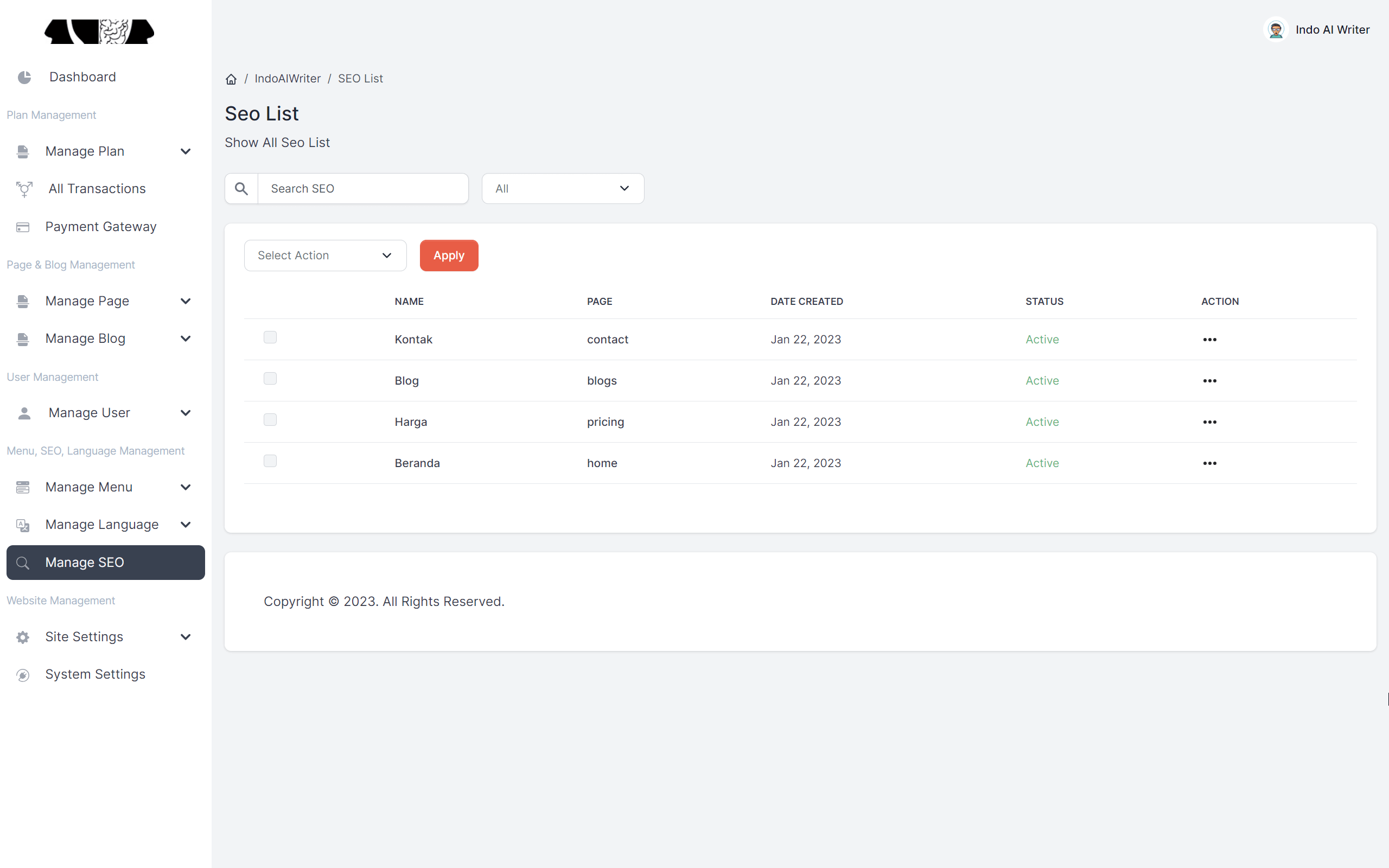
Task: Check the checkbox for the Kontak row
Action: point(270,337)
